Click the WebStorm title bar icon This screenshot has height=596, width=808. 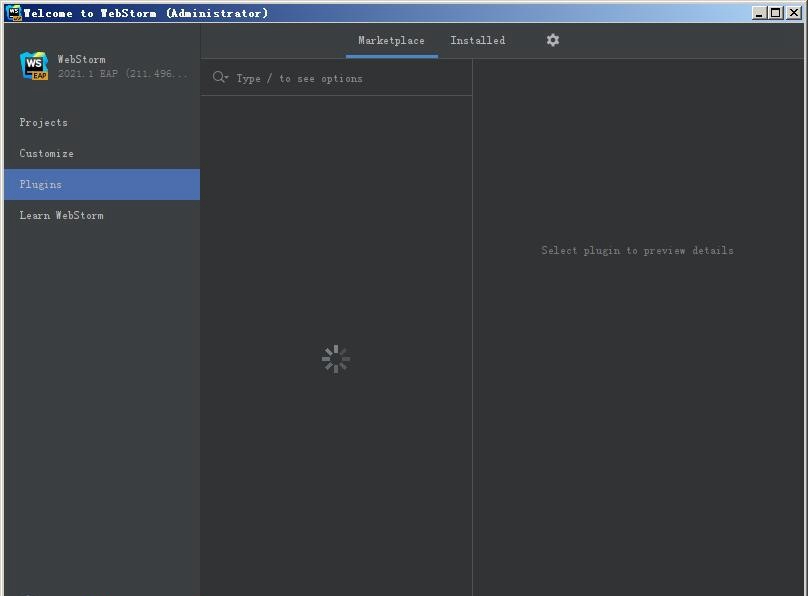click(14, 13)
